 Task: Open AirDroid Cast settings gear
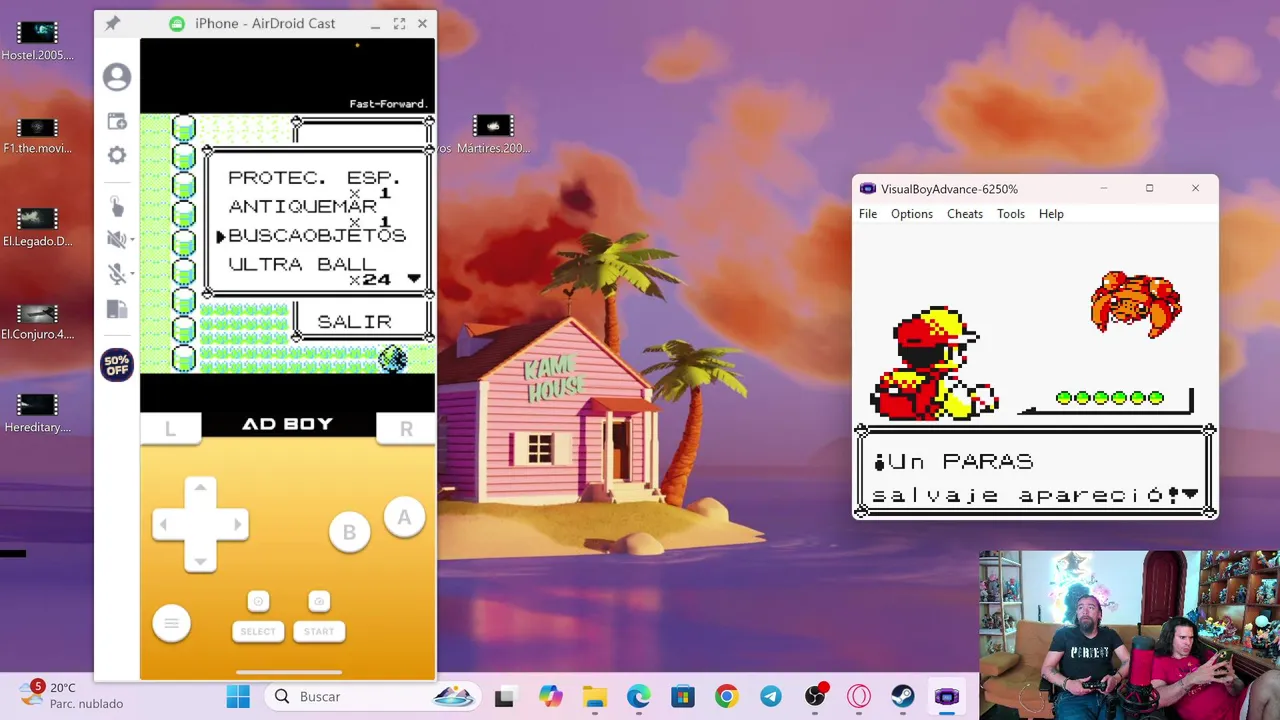117,155
